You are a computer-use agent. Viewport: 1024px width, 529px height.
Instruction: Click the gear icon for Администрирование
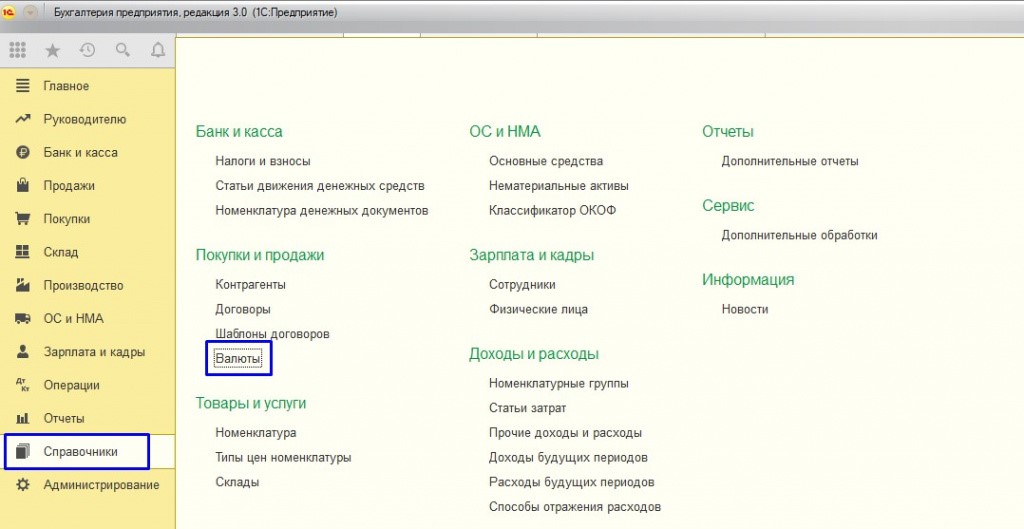pyautogui.click(x=23, y=485)
